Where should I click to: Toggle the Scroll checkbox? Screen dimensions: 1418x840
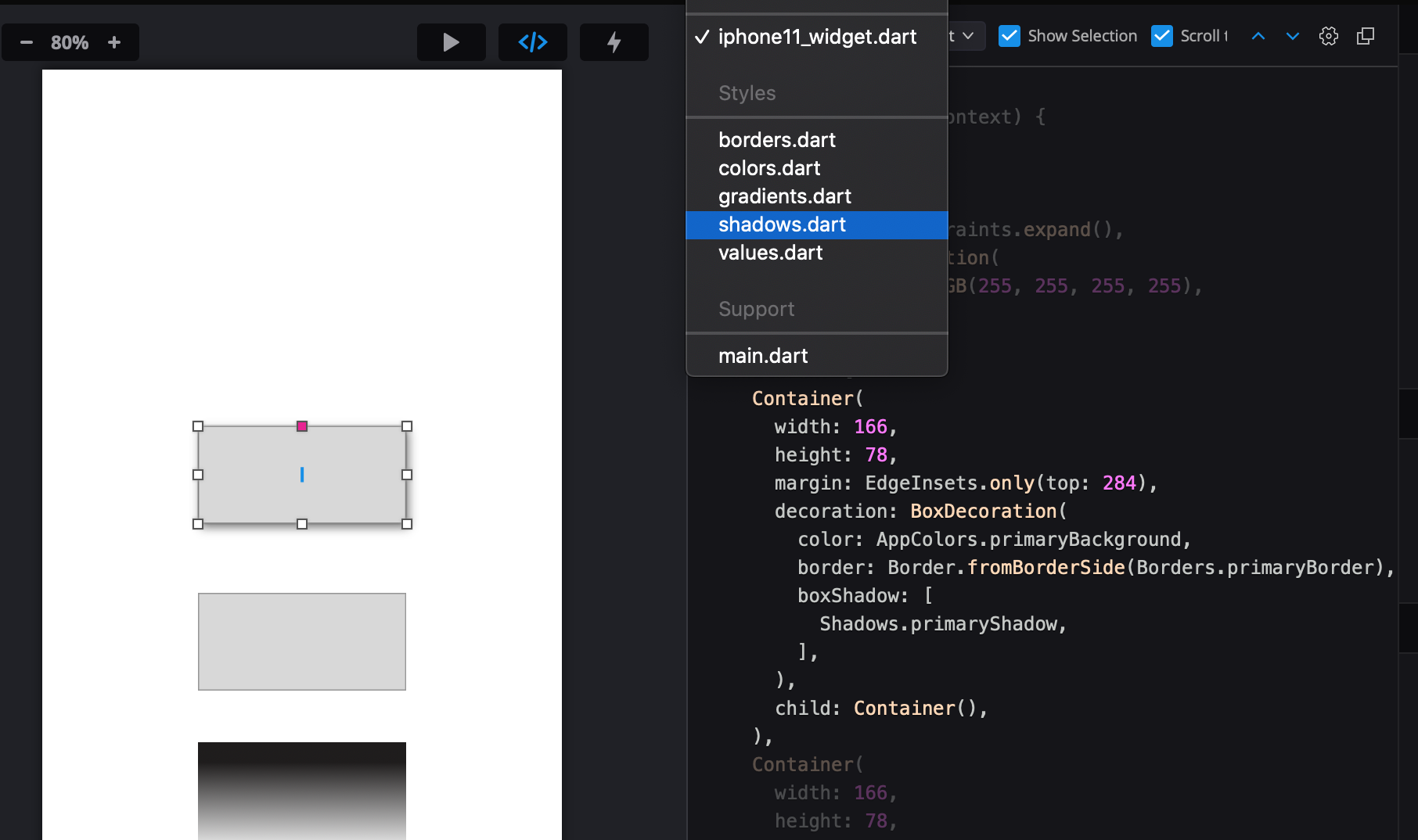click(x=1162, y=36)
